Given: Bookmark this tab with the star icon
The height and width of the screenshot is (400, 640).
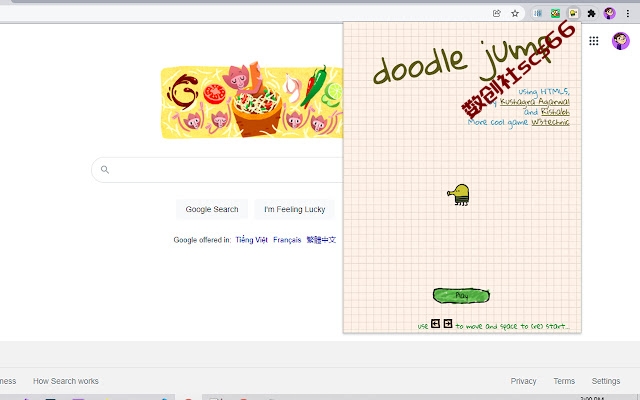Looking at the screenshot, I should pyautogui.click(x=515, y=13).
